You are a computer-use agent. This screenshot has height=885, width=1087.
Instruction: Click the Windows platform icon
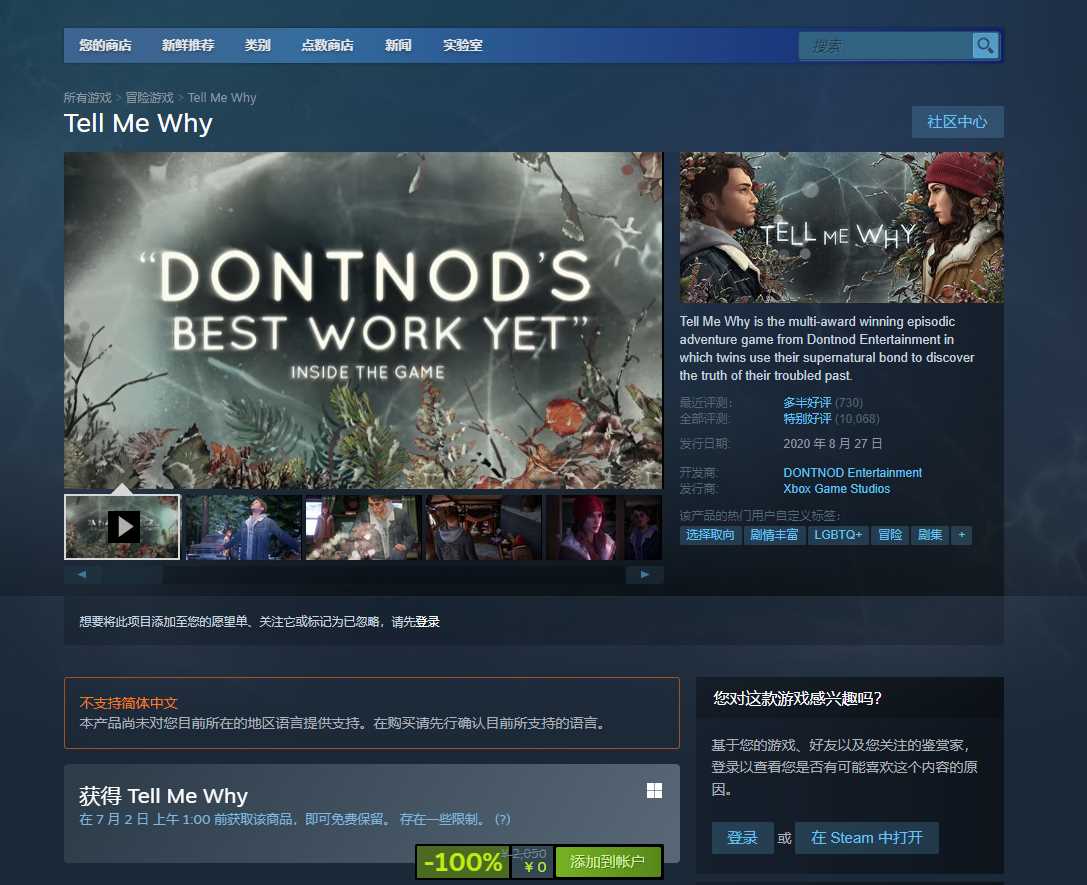tap(654, 791)
